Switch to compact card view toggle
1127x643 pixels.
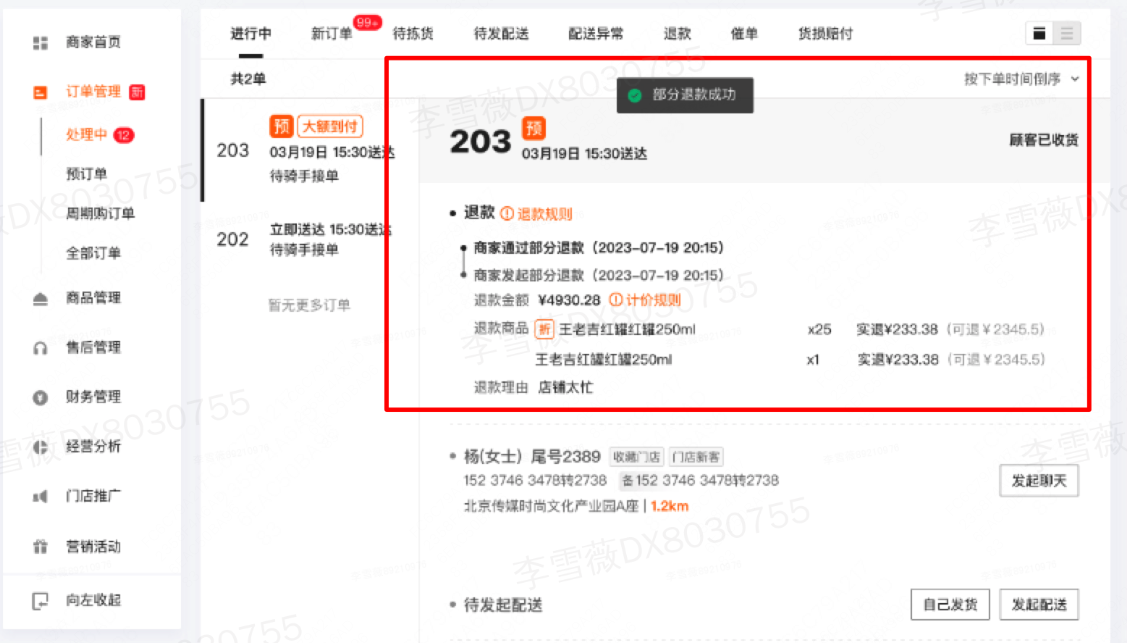(x=1040, y=33)
